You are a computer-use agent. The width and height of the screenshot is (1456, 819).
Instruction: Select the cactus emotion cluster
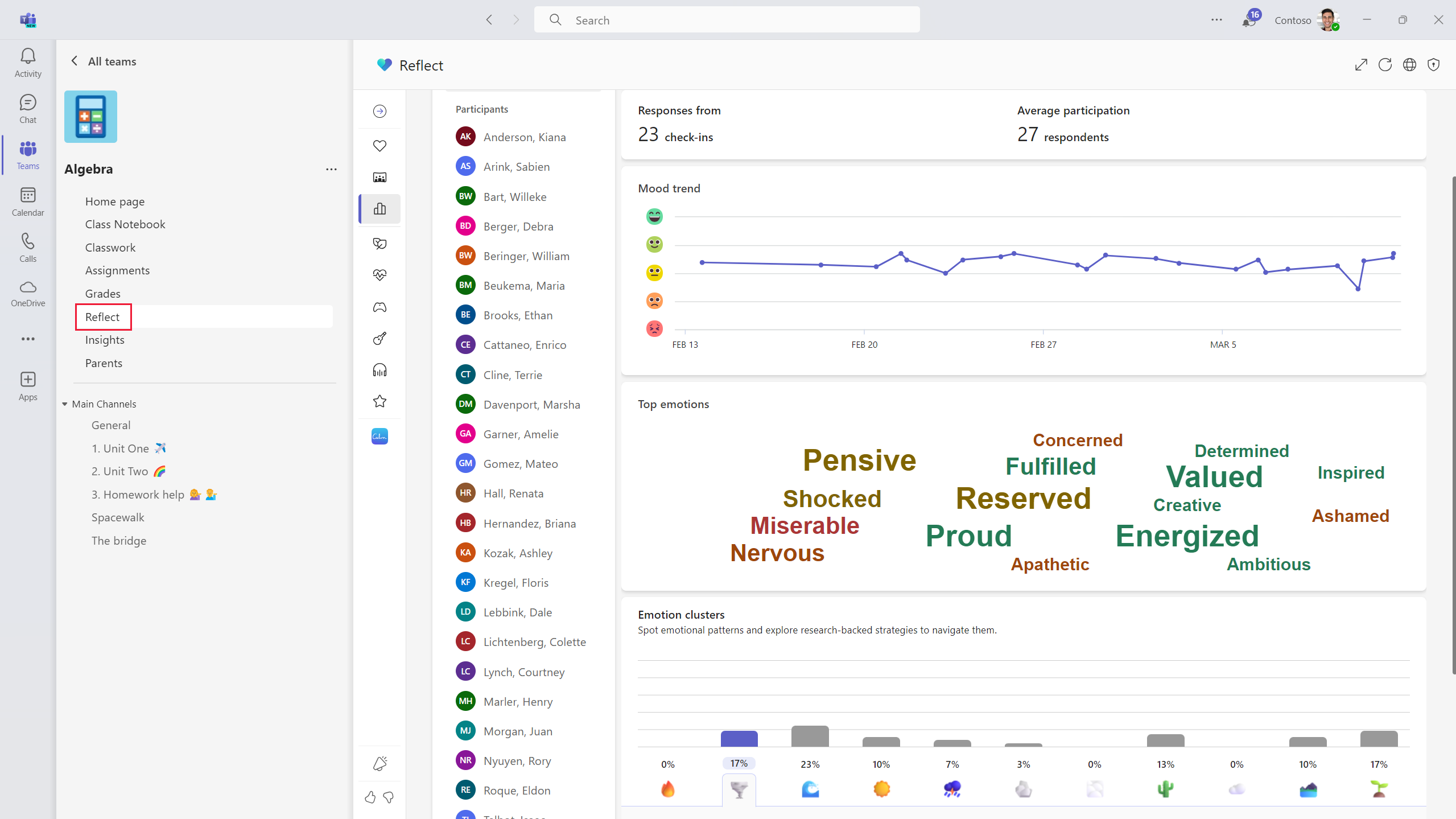(1165, 789)
